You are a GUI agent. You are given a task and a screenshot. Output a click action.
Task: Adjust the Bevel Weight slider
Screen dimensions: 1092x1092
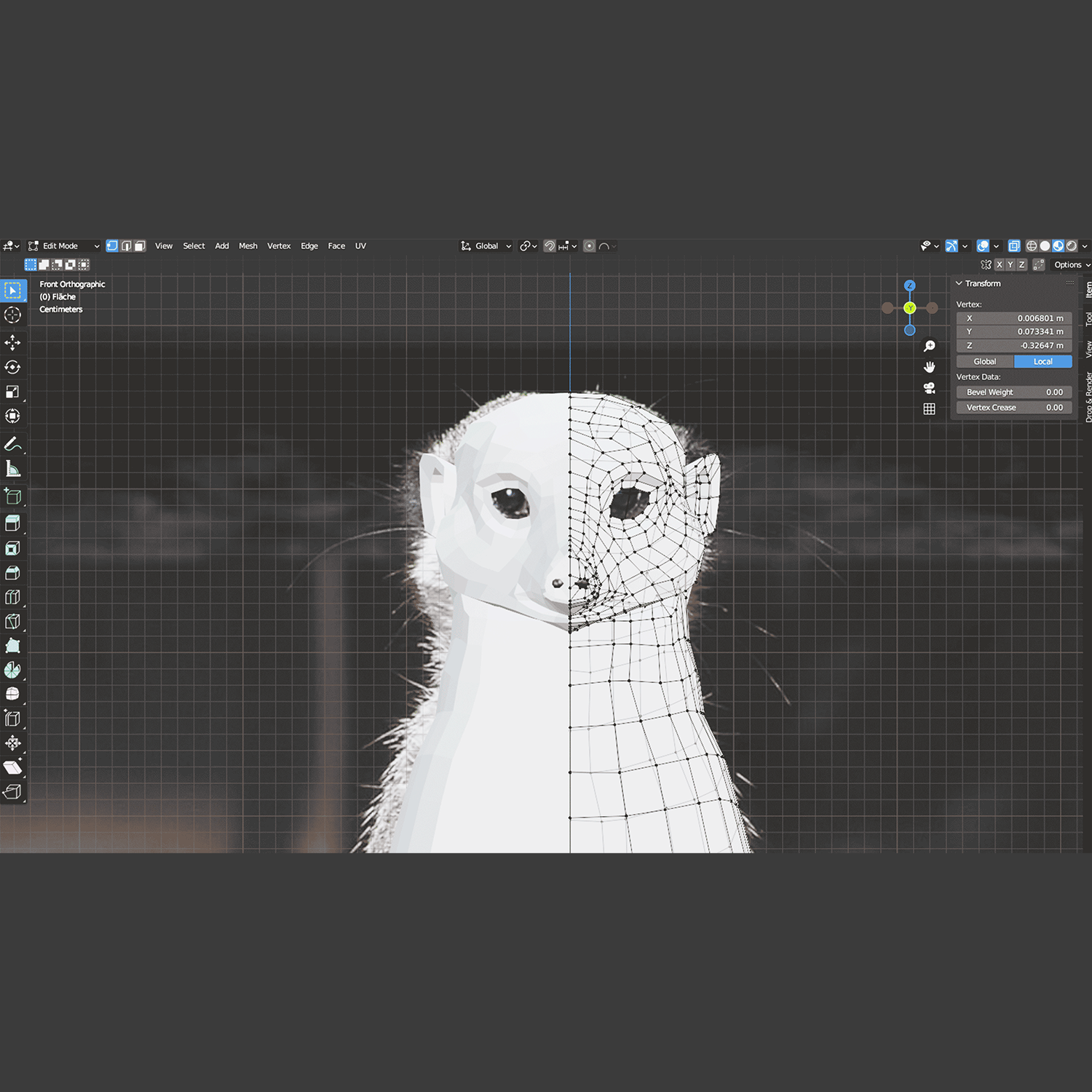(1013, 392)
